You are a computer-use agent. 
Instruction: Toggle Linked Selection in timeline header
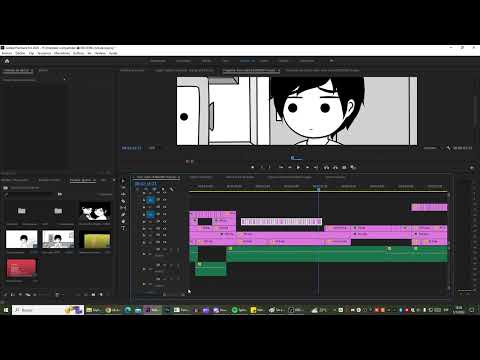point(154,189)
